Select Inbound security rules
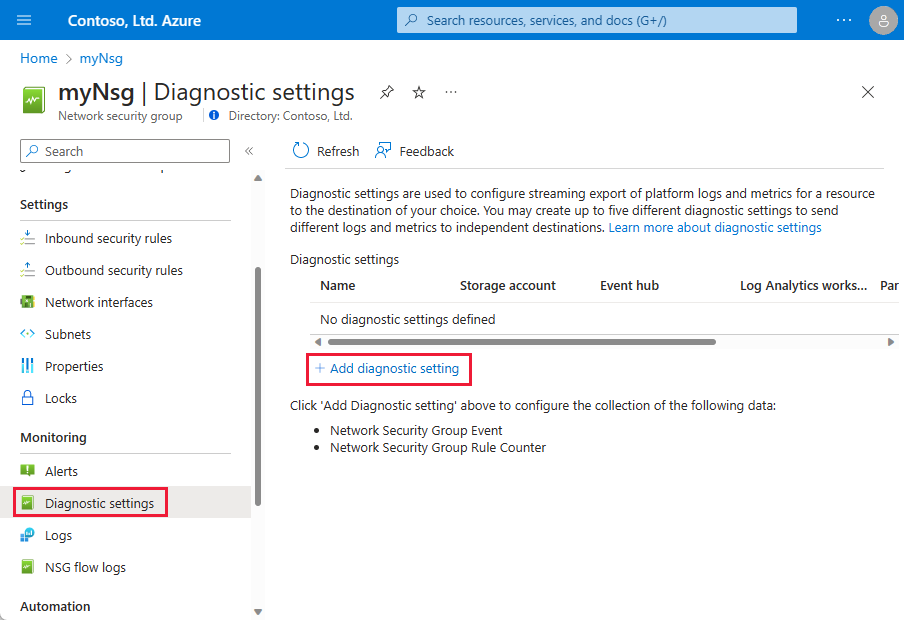This screenshot has height=620, width=904. point(108,238)
